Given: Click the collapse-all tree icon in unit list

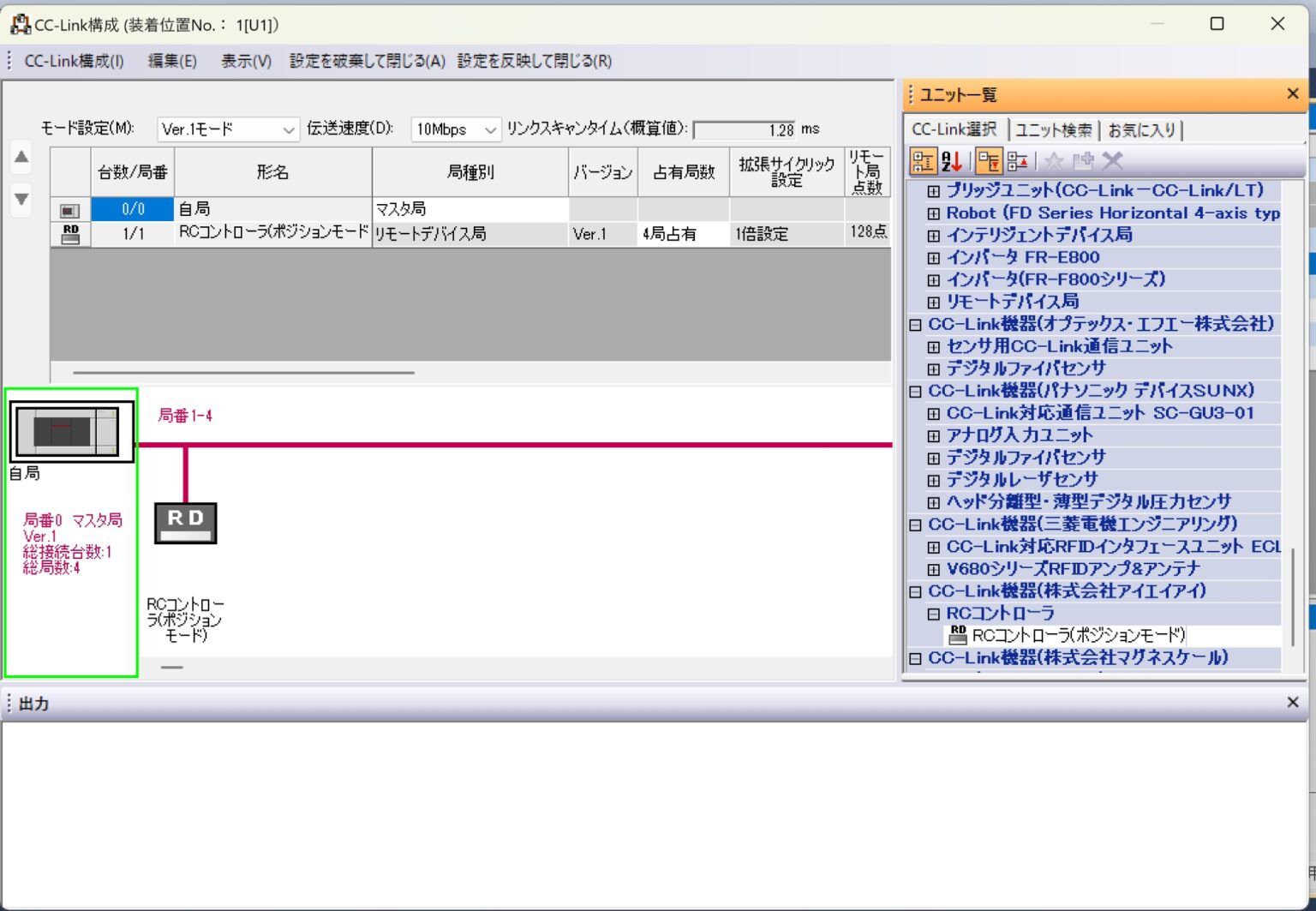Looking at the screenshot, I should (990, 161).
